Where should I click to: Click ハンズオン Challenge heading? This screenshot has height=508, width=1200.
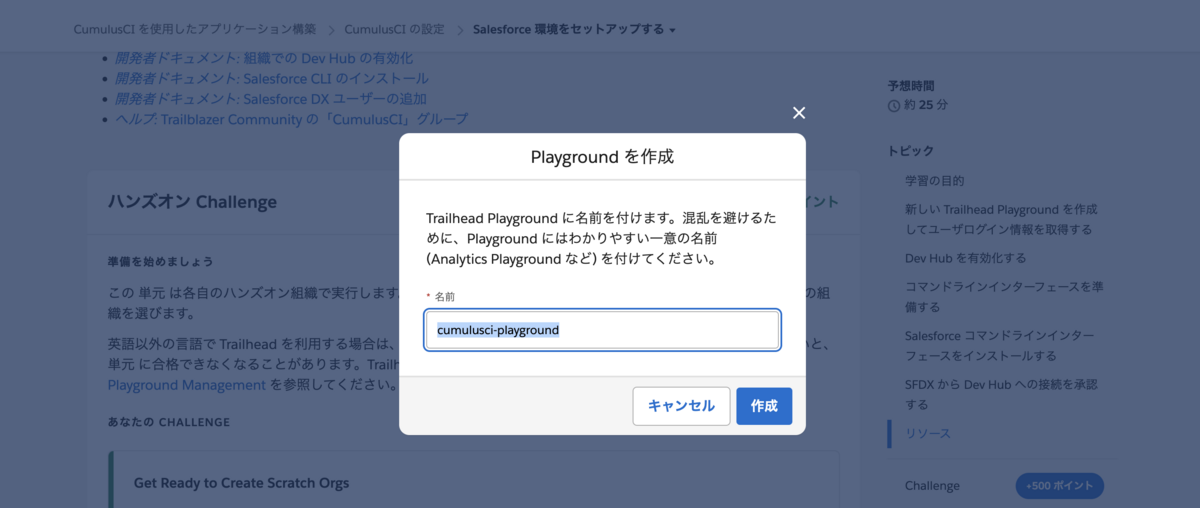[192, 201]
